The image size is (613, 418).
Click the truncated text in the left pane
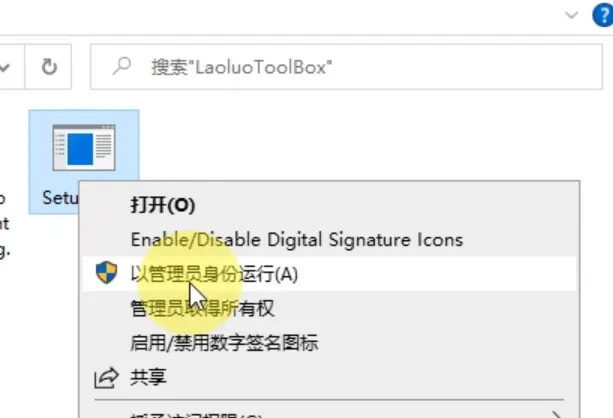coord(4,224)
